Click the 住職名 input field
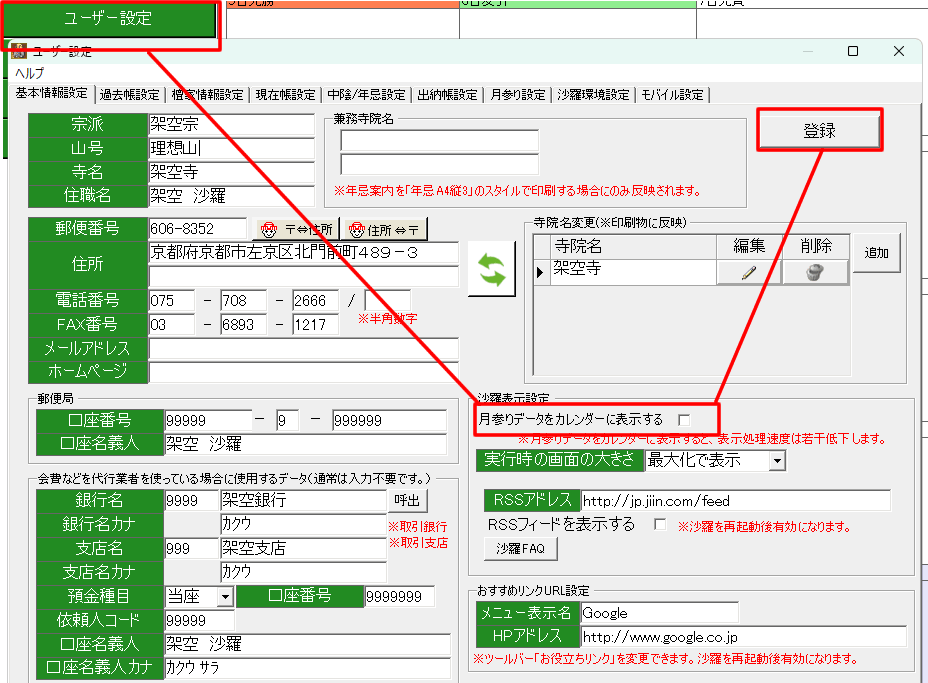Image resolution: width=928 pixels, height=683 pixels. (231, 196)
